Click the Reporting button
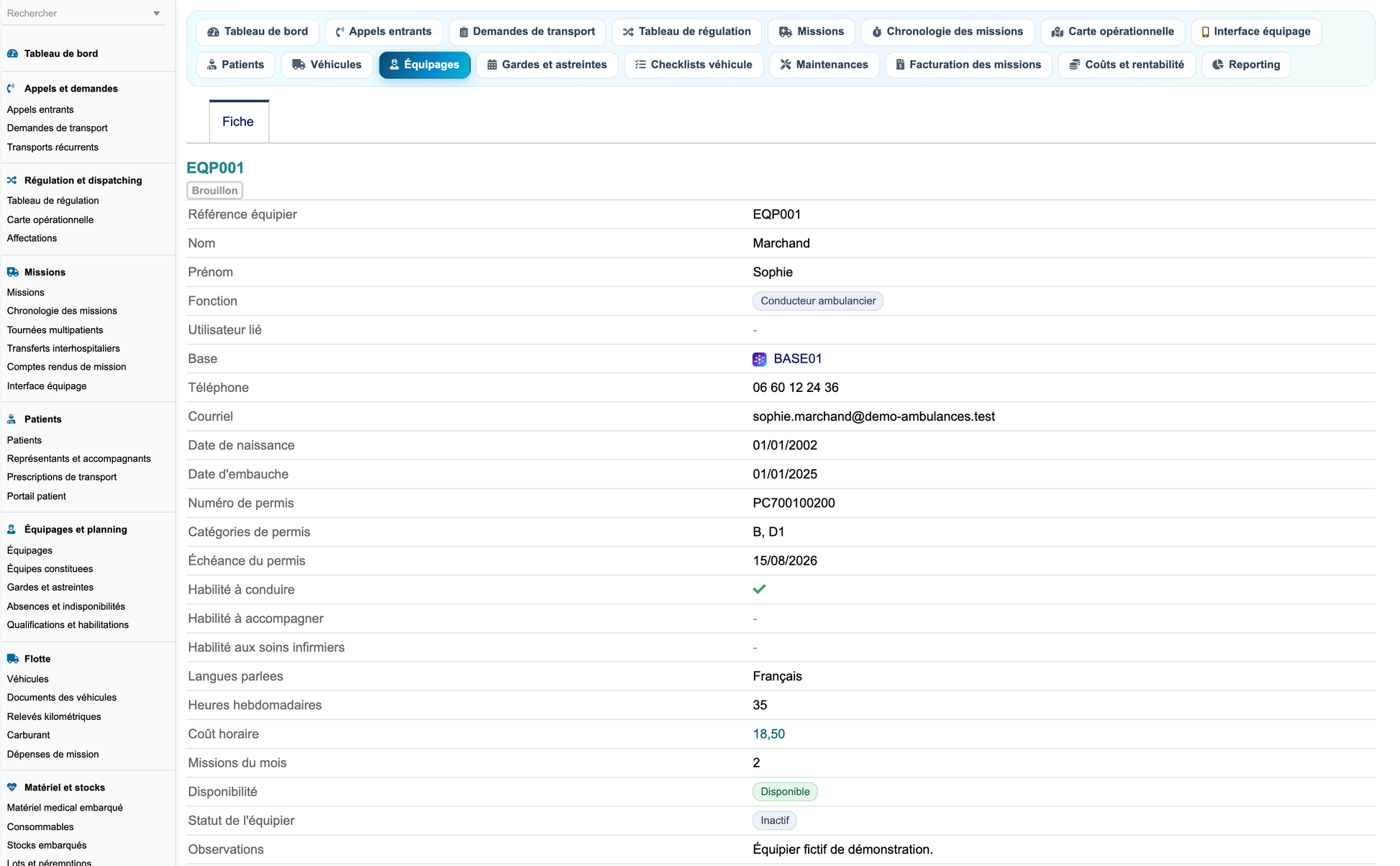 1246,65
